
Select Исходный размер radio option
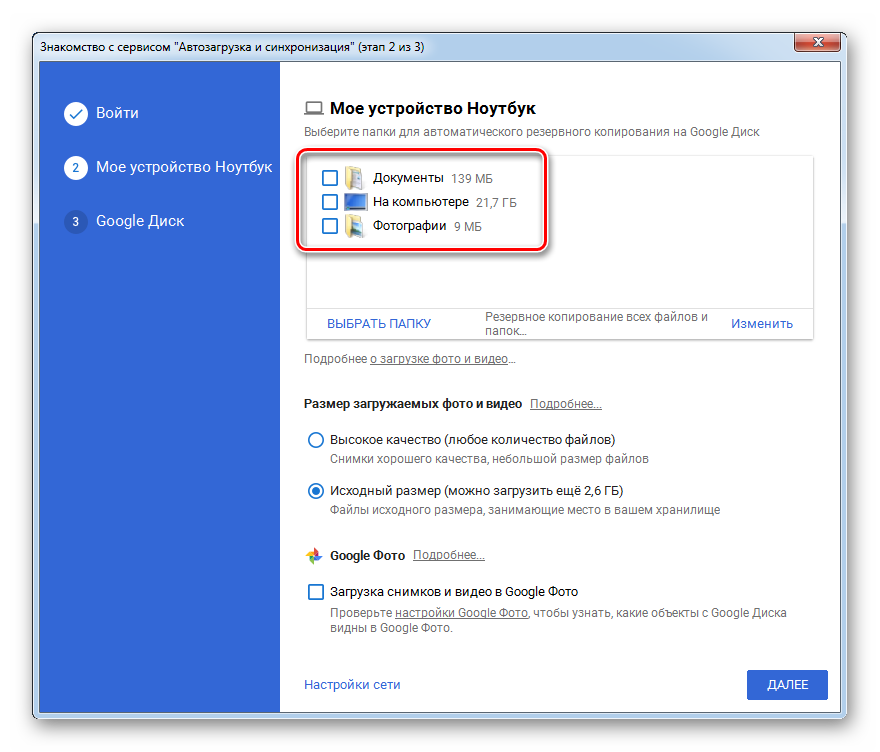316,491
